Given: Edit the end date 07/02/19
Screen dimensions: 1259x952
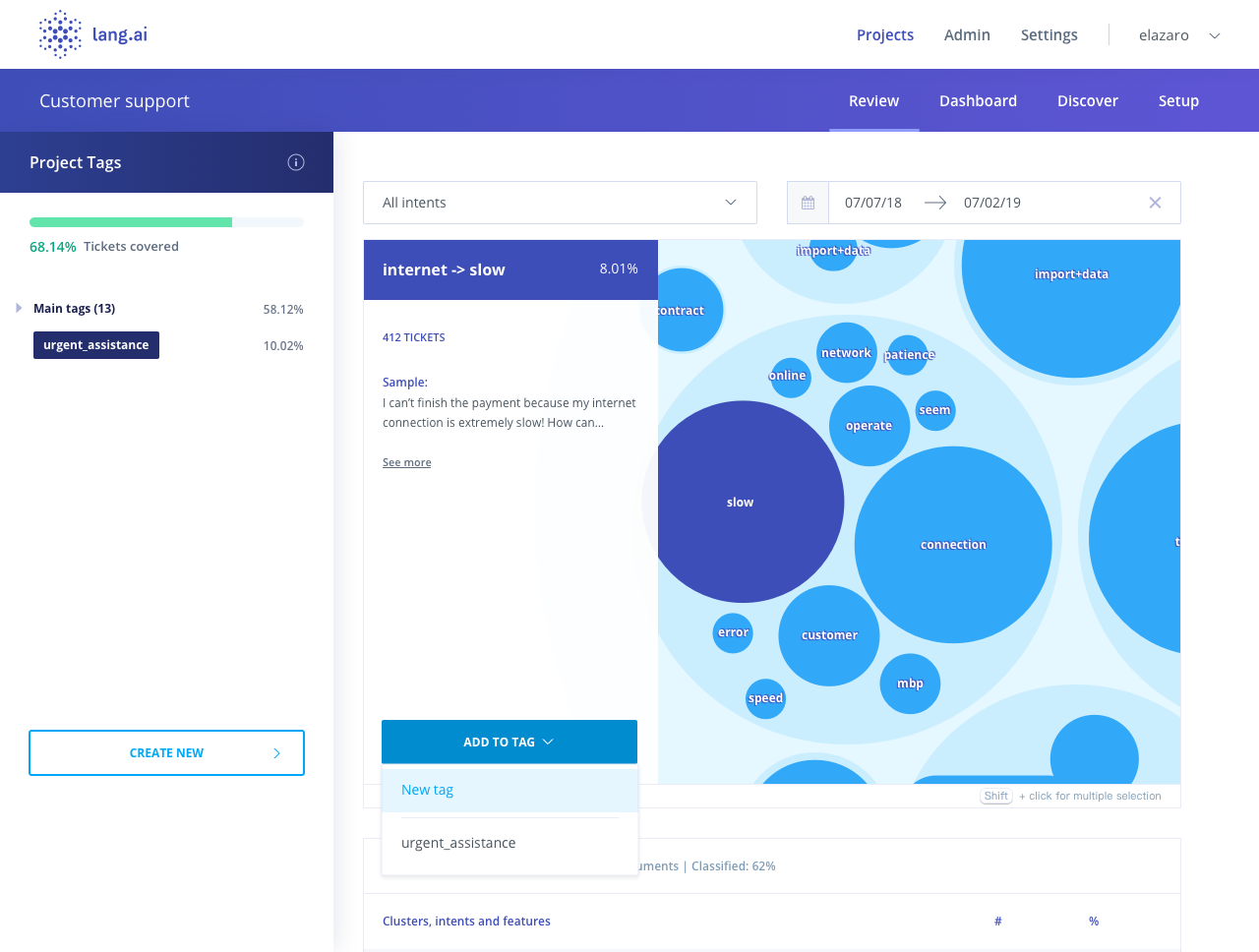Looking at the screenshot, I should tap(991, 203).
